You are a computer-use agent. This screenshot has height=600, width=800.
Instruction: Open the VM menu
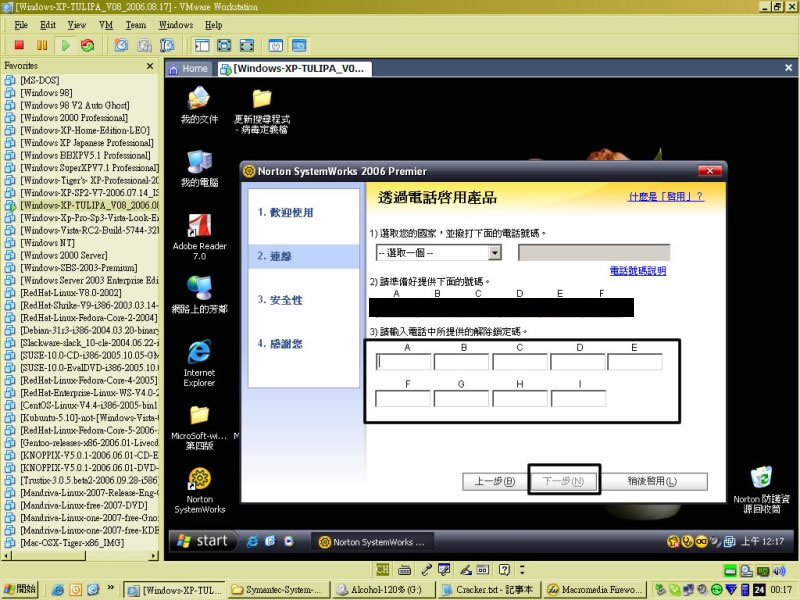point(106,24)
